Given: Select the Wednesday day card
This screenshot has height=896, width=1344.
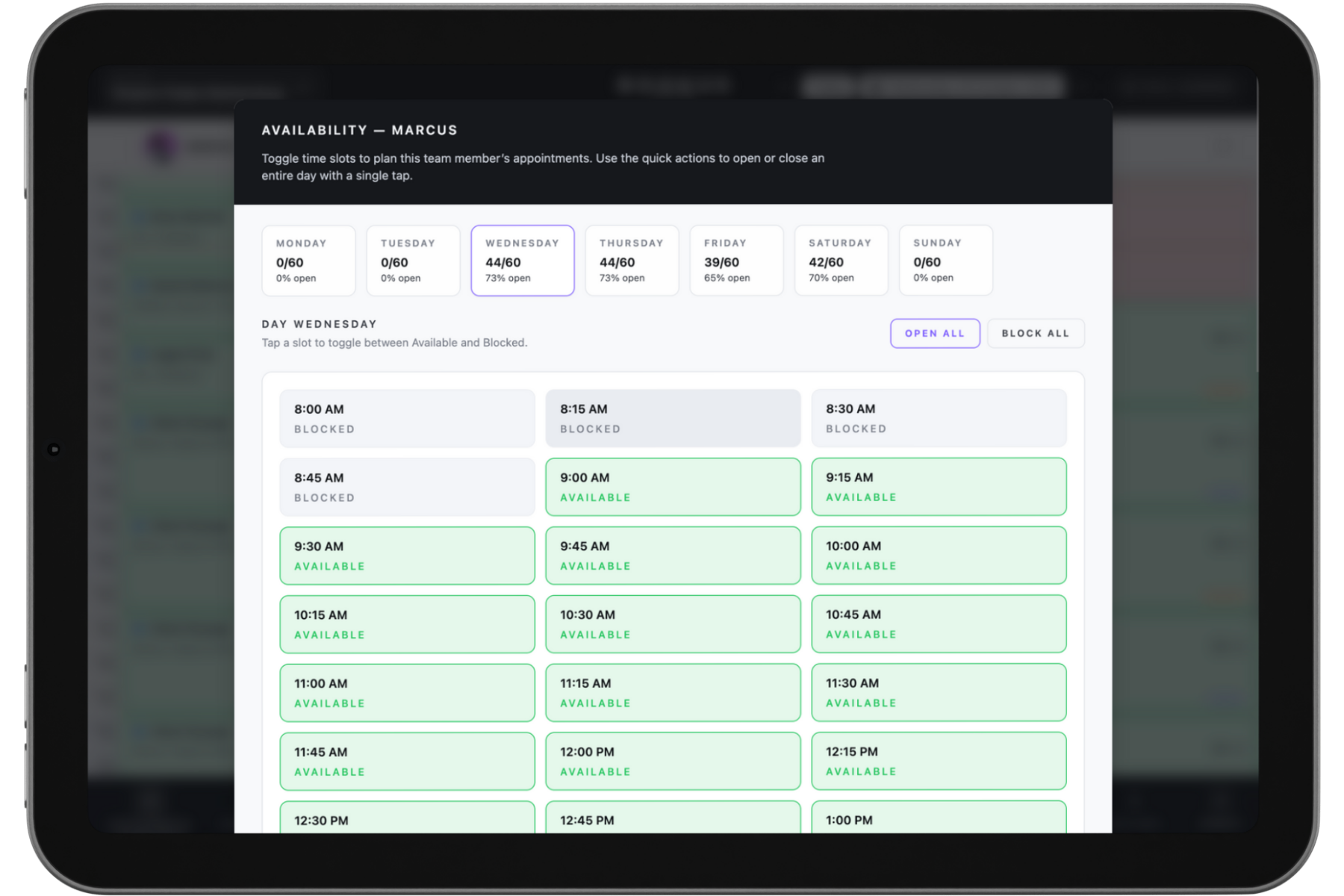Looking at the screenshot, I should 522,261.
